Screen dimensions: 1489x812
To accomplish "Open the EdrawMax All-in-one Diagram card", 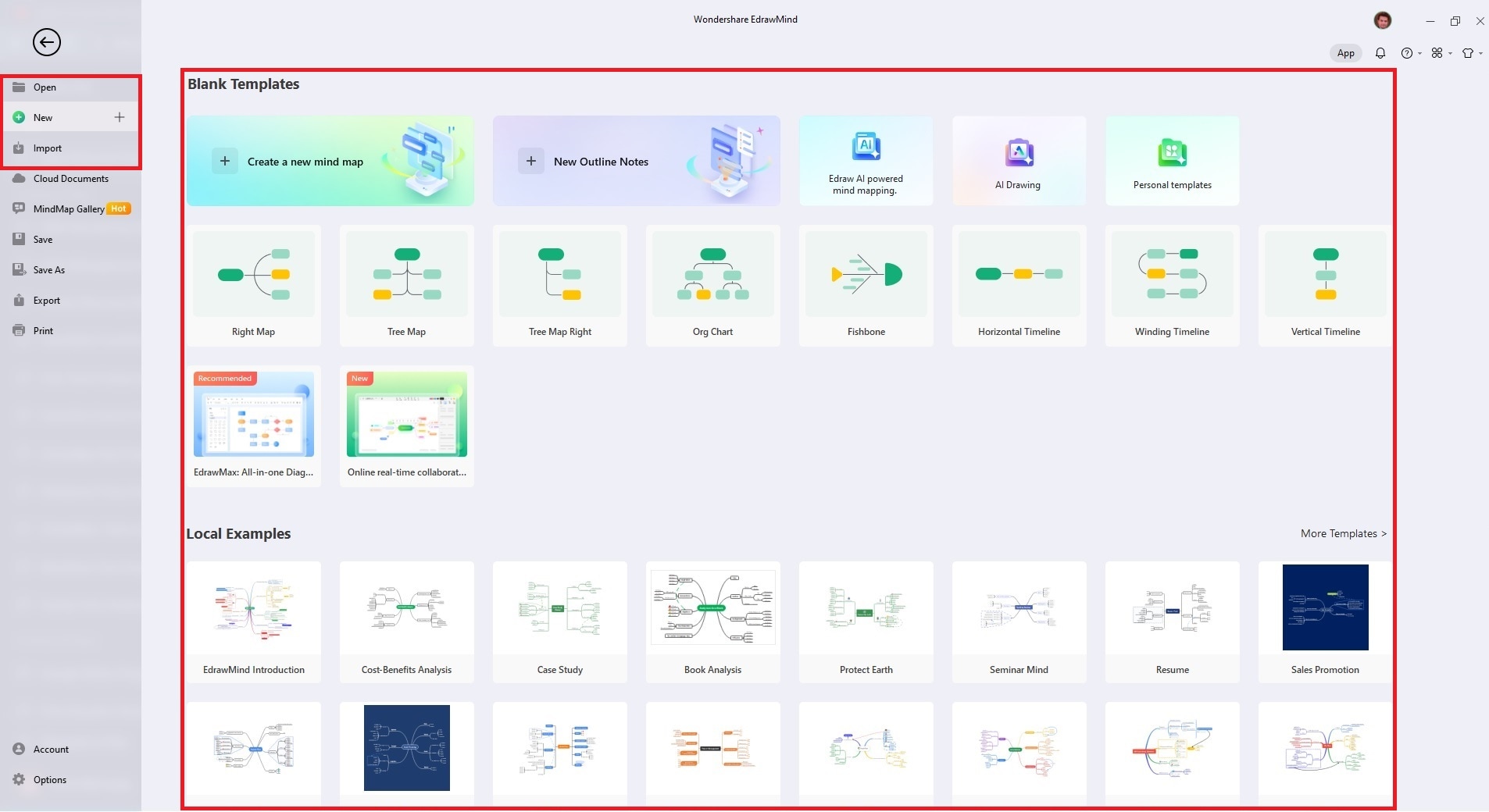I will click(x=253, y=426).
